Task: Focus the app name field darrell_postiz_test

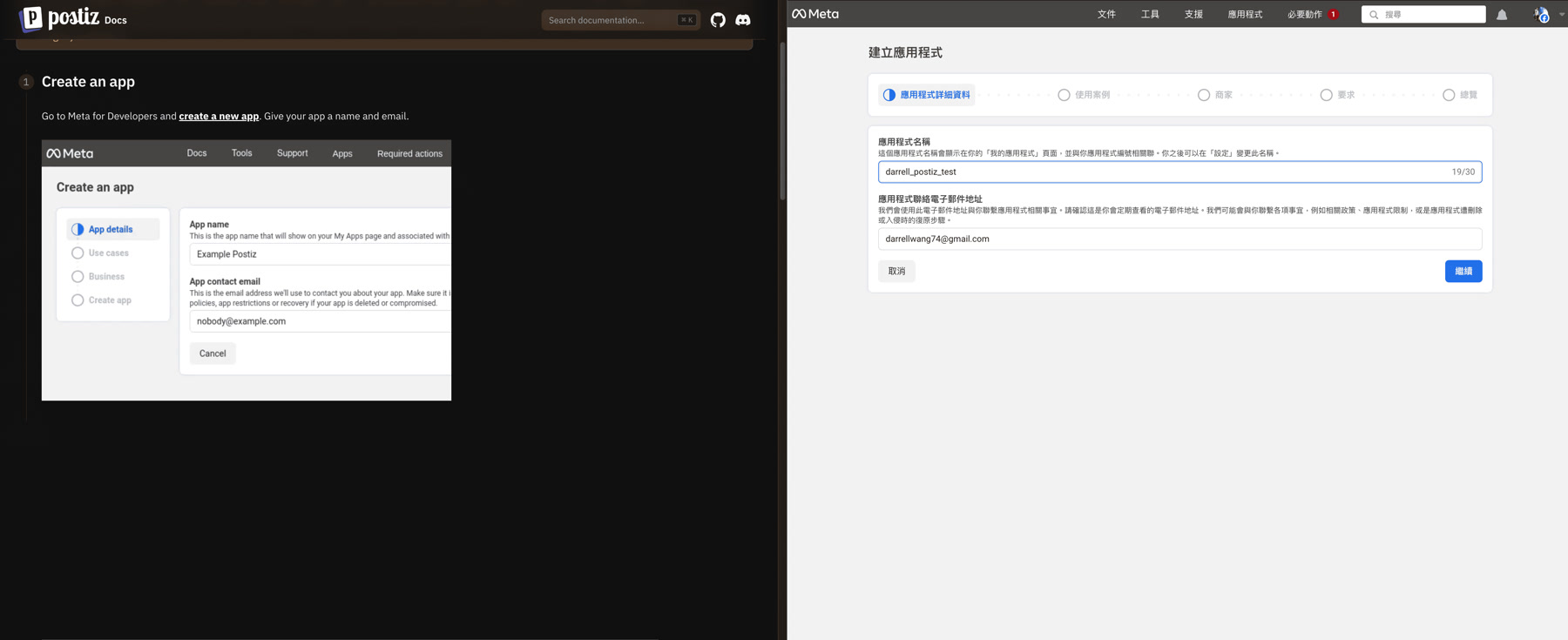Action: point(1179,172)
